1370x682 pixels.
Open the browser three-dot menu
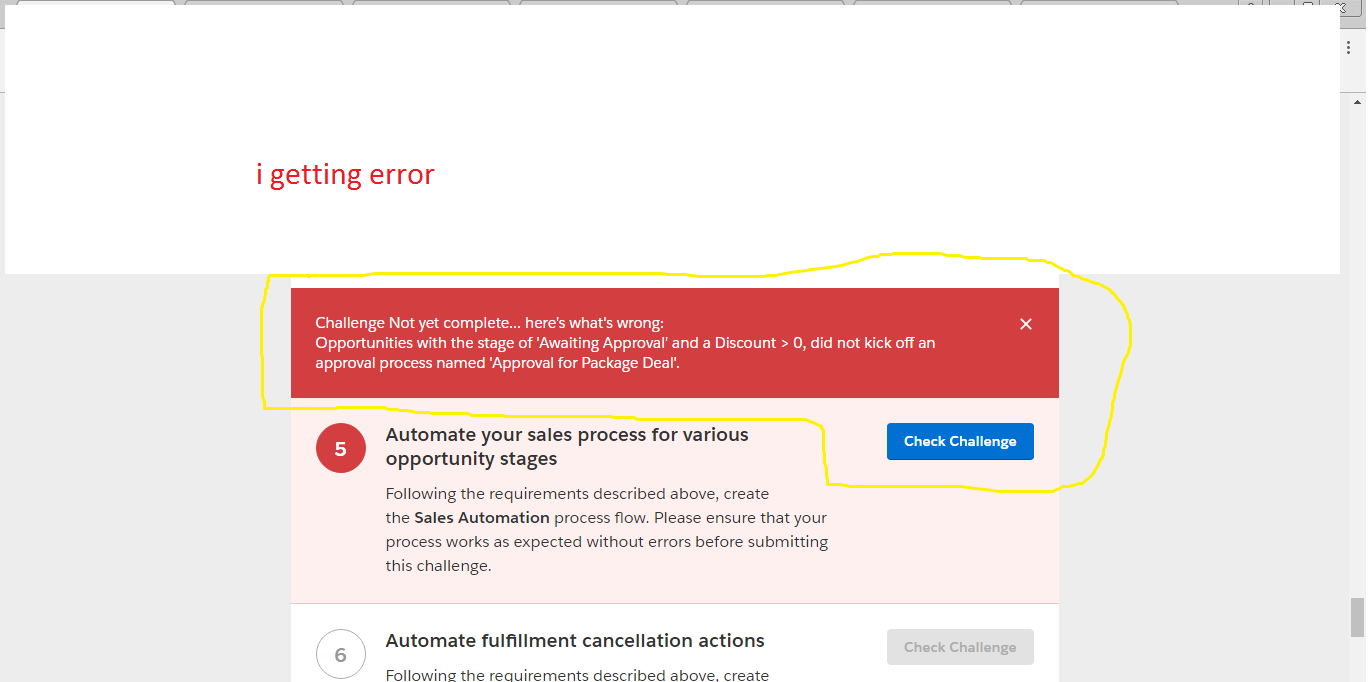1349,48
